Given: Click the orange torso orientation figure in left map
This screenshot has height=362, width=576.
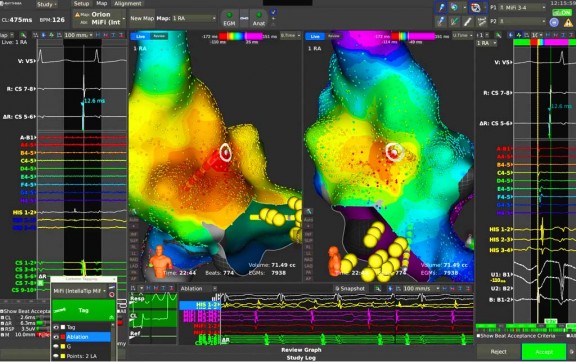Looking at the screenshot, I should pyautogui.click(x=160, y=261).
